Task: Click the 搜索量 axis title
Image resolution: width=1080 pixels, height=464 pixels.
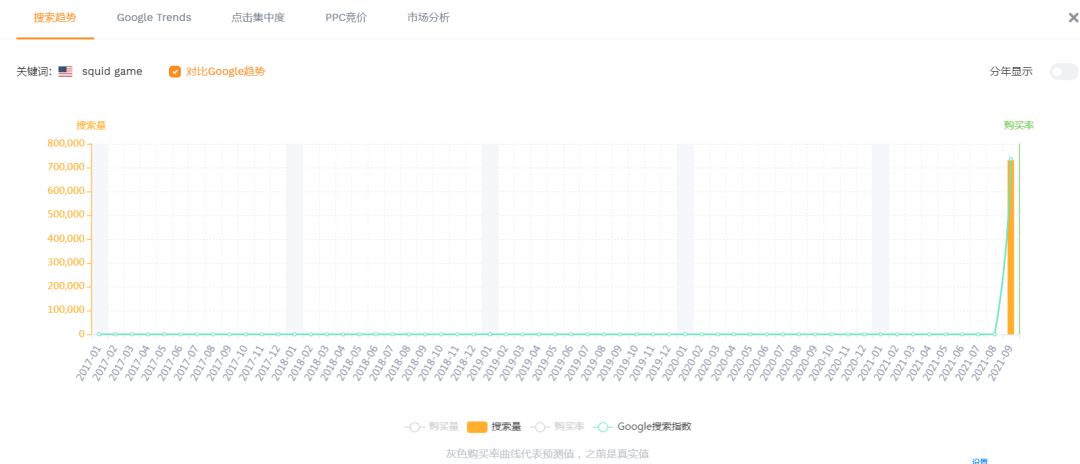Action: [91, 125]
